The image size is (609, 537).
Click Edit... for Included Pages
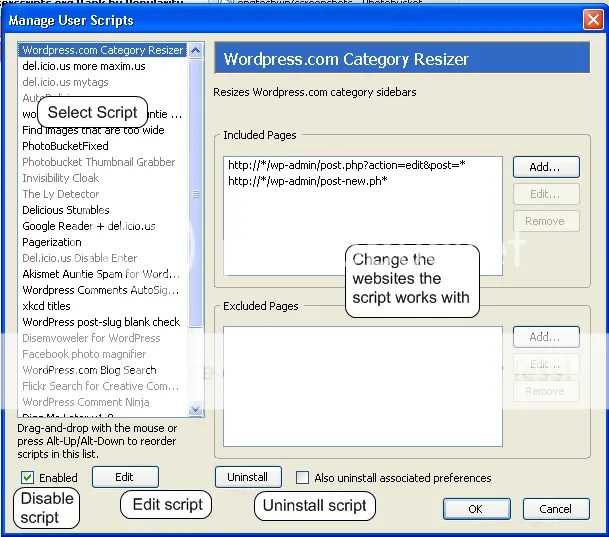coord(546,194)
